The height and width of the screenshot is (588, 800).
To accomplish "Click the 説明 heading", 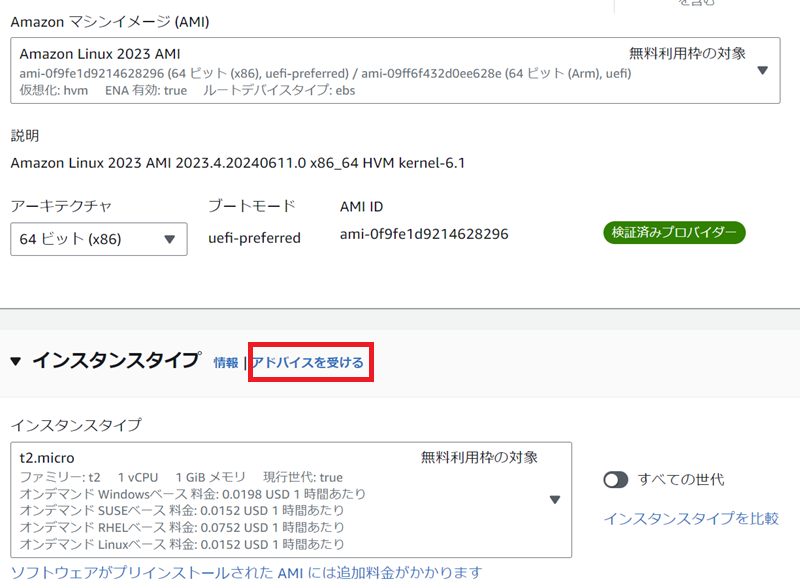I will pyautogui.click(x=25, y=136).
